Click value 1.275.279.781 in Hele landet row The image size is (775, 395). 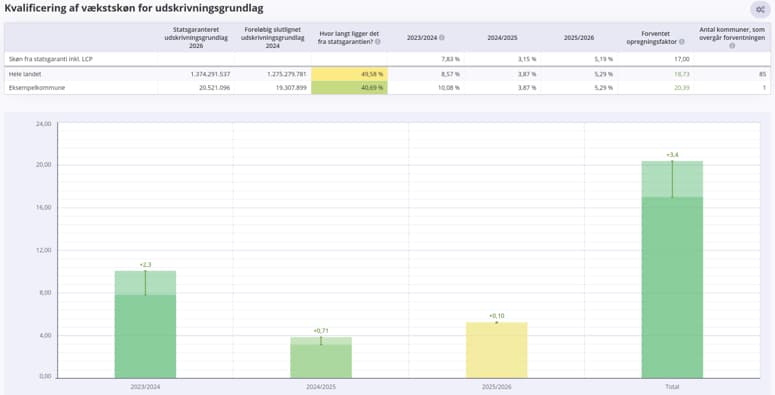click(x=287, y=74)
